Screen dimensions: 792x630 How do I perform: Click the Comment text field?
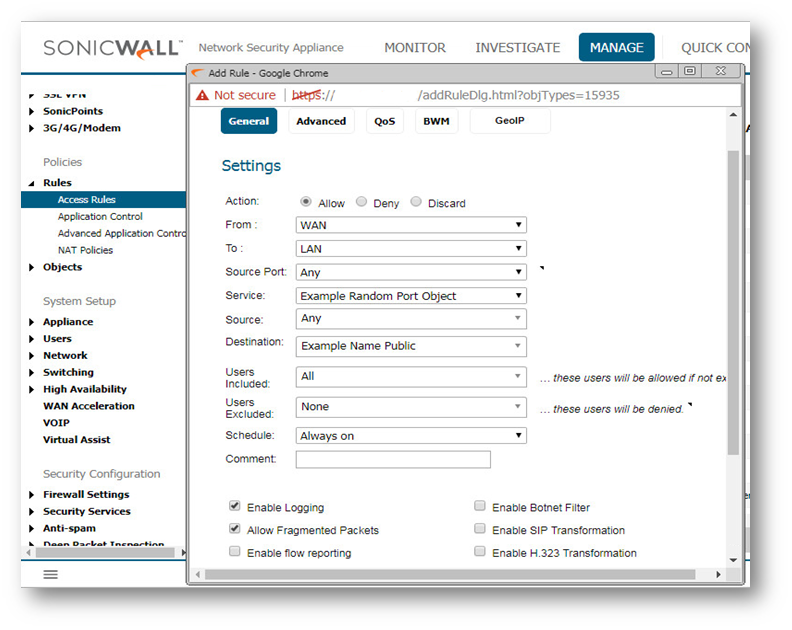click(393, 460)
